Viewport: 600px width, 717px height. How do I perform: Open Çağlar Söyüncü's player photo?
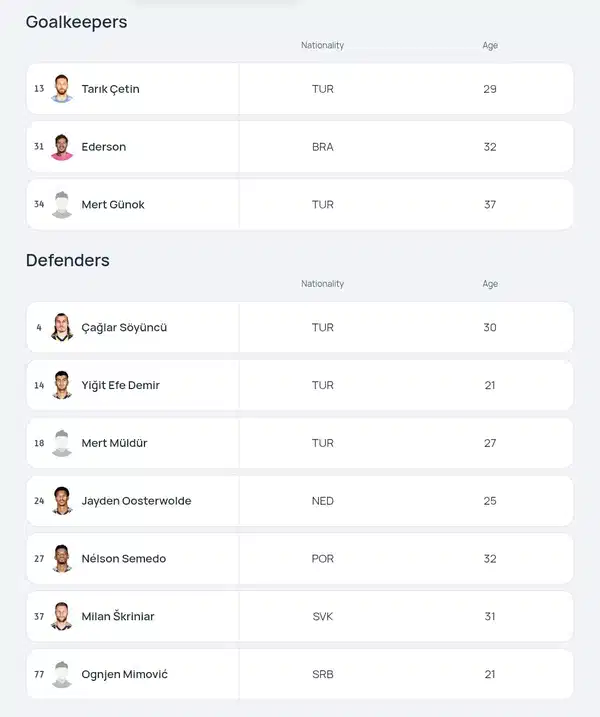coord(62,327)
